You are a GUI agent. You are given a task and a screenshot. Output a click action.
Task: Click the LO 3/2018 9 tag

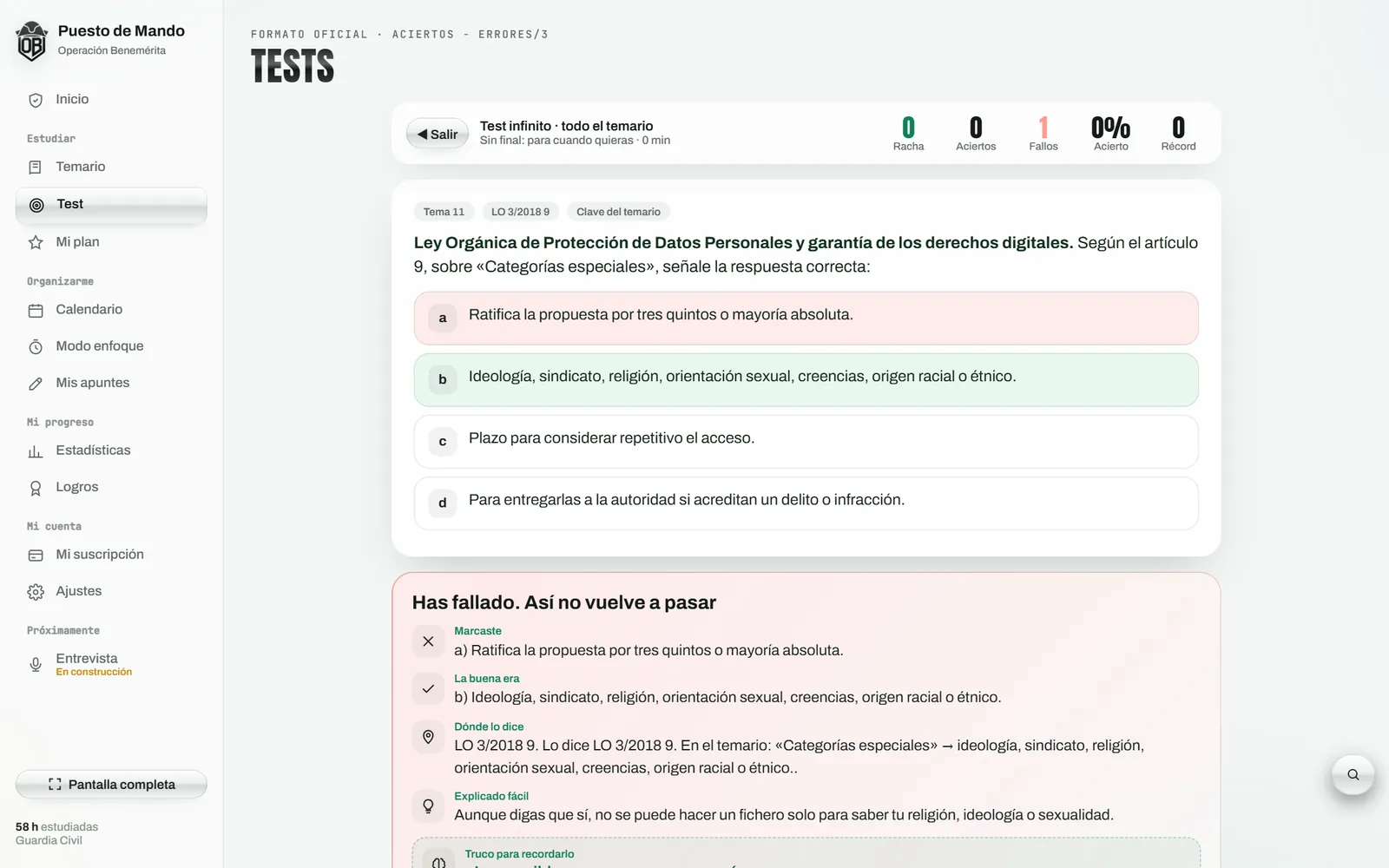click(520, 212)
